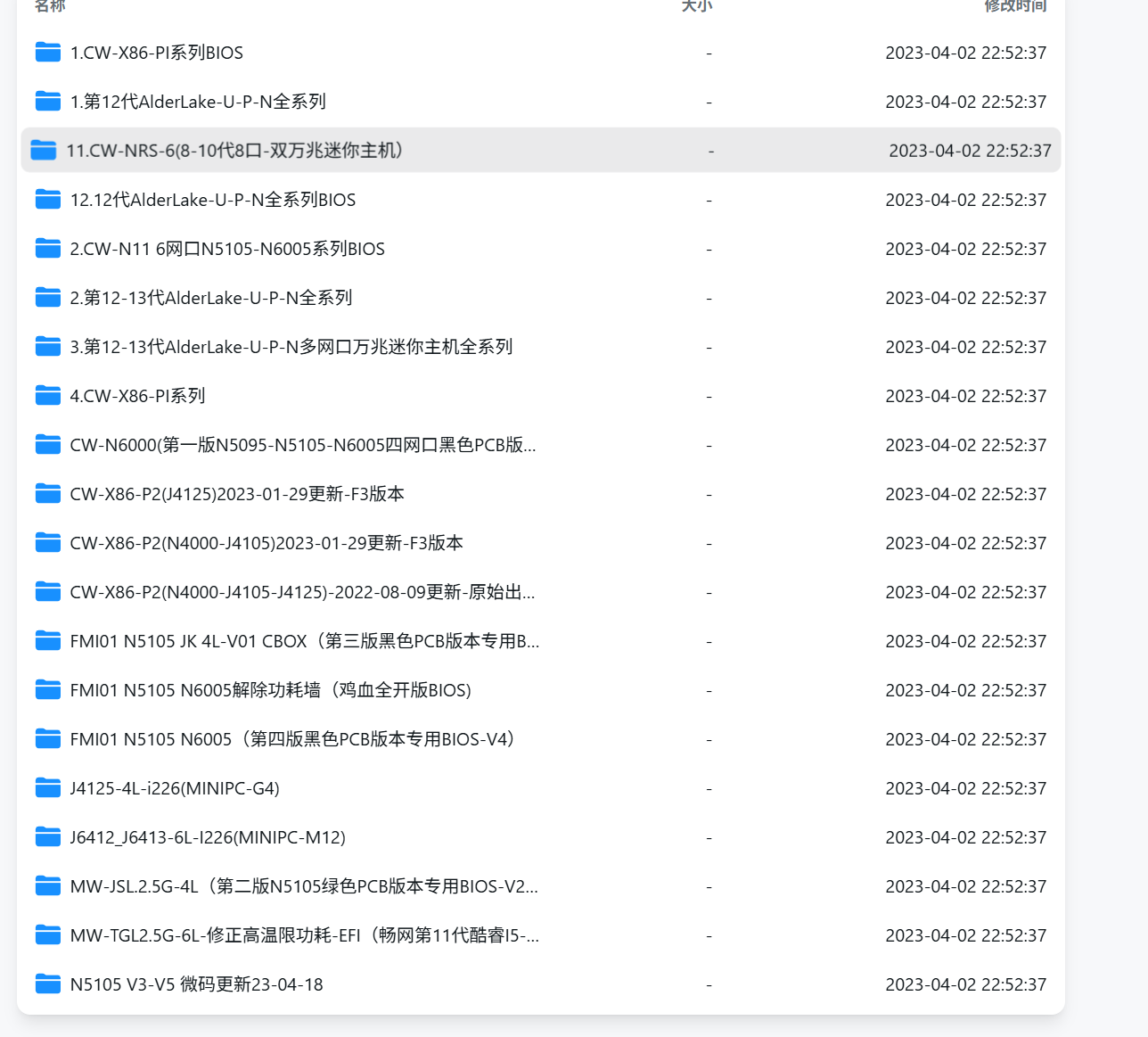Click folder icon for 2.CW-N11 6网口 row

point(48,249)
